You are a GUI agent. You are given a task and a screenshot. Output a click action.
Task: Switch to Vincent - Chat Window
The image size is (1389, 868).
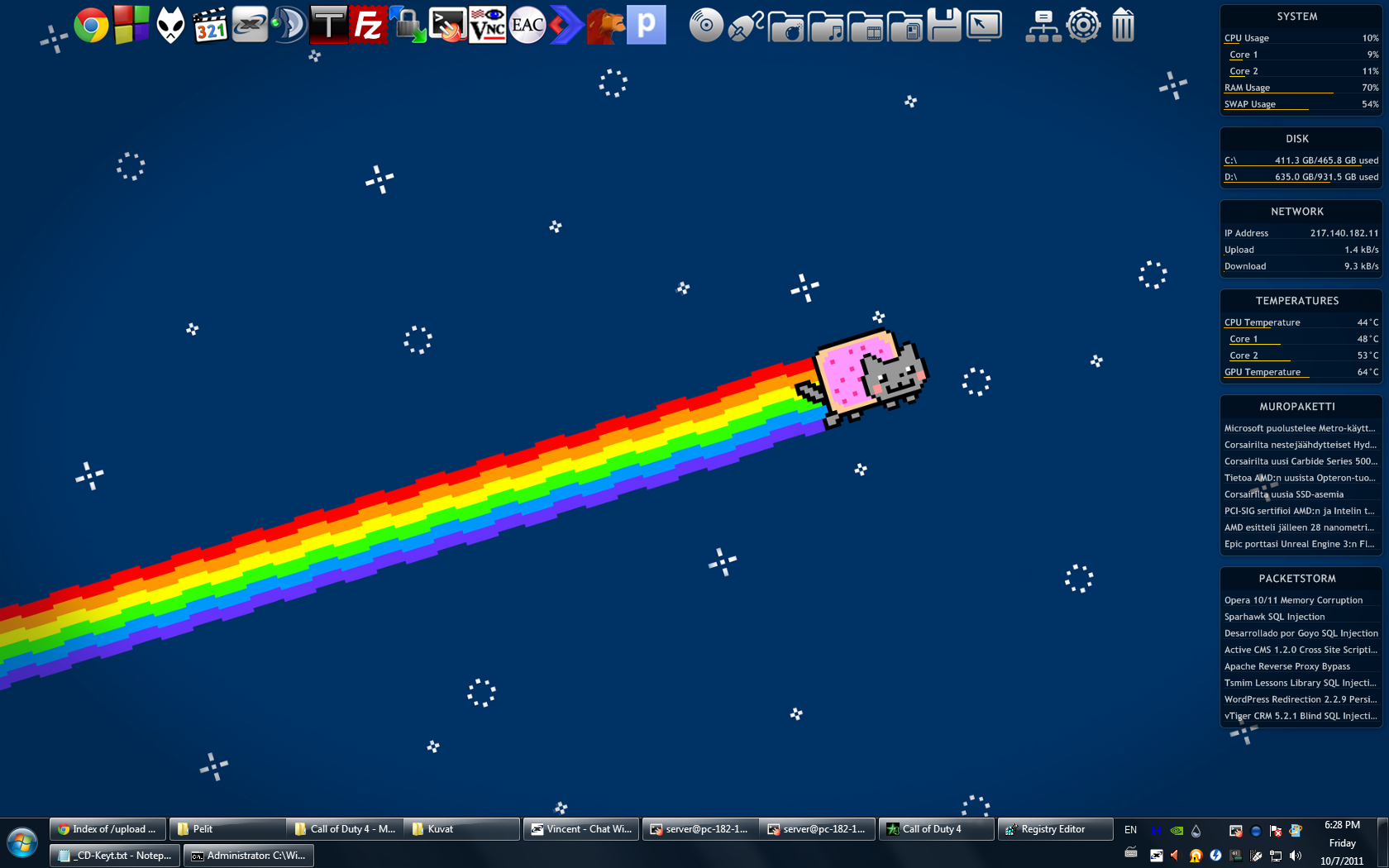point(581,829)
